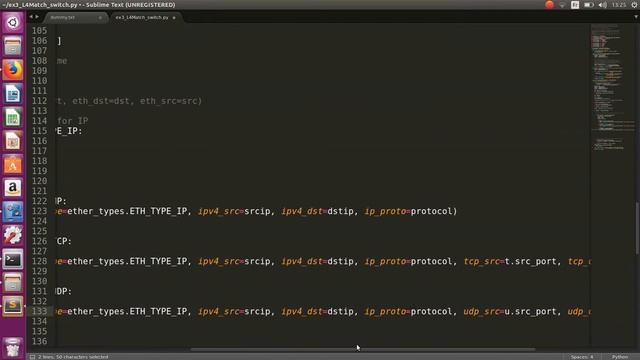640x360 pixels.
Task: Click line number 106 in gutter
Action: 40,40
